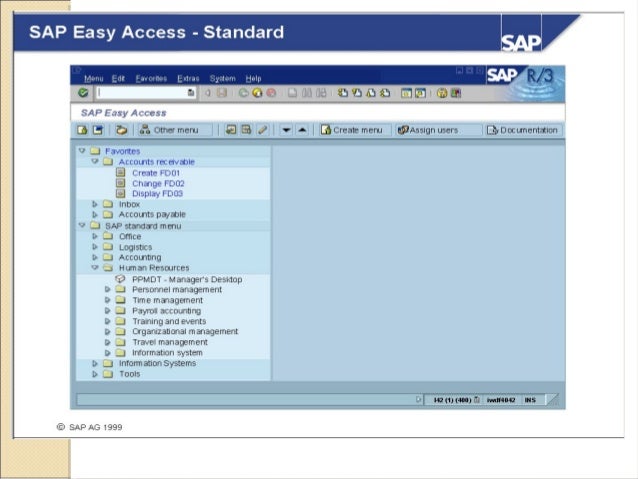This screenshot has height=479, width=638.
Task: Click the Documentation button
Action: pyautogui.click(x=524, y=130)
